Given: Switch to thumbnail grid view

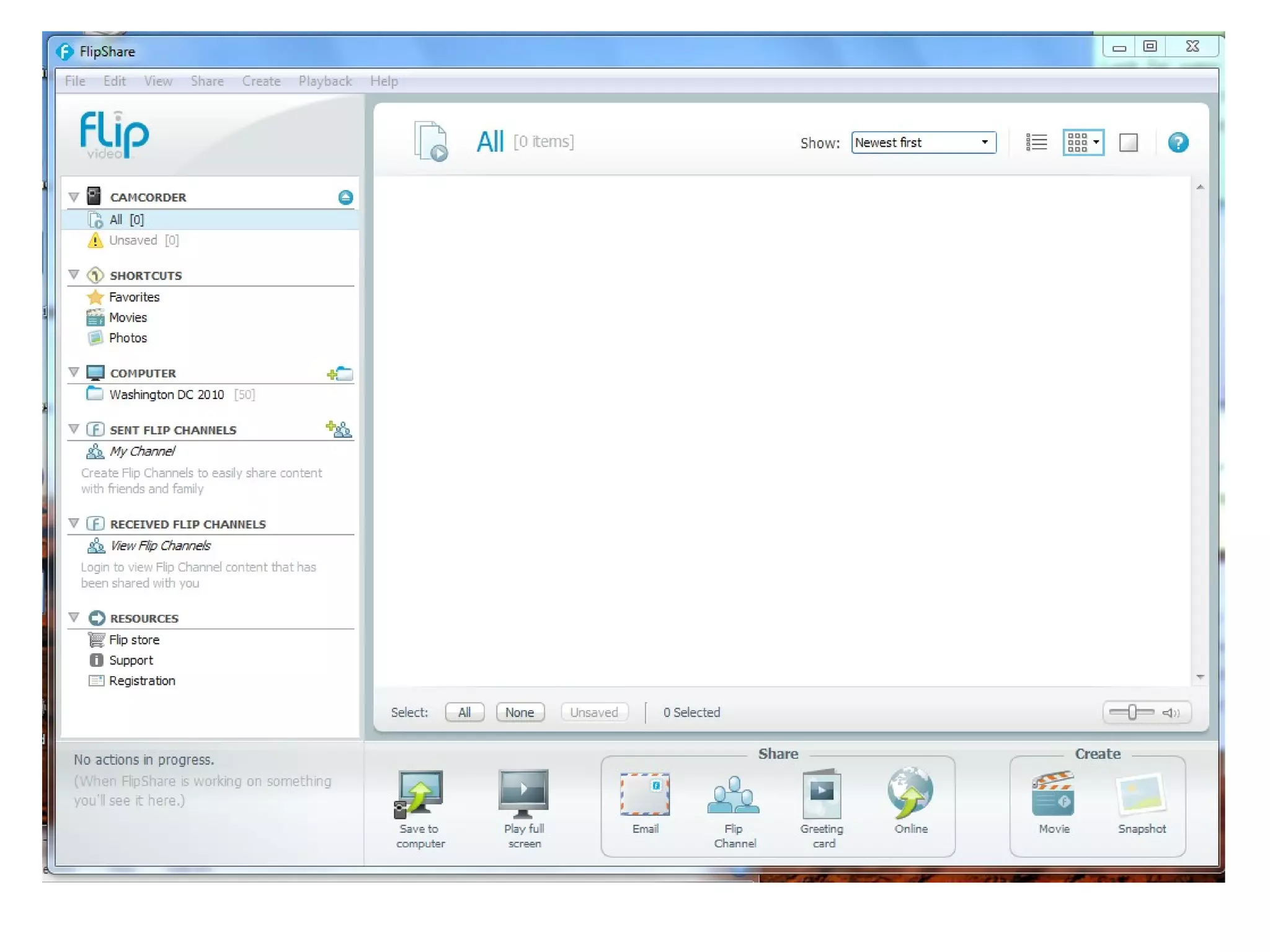Looking at the screenshot, I should 1078,143.
